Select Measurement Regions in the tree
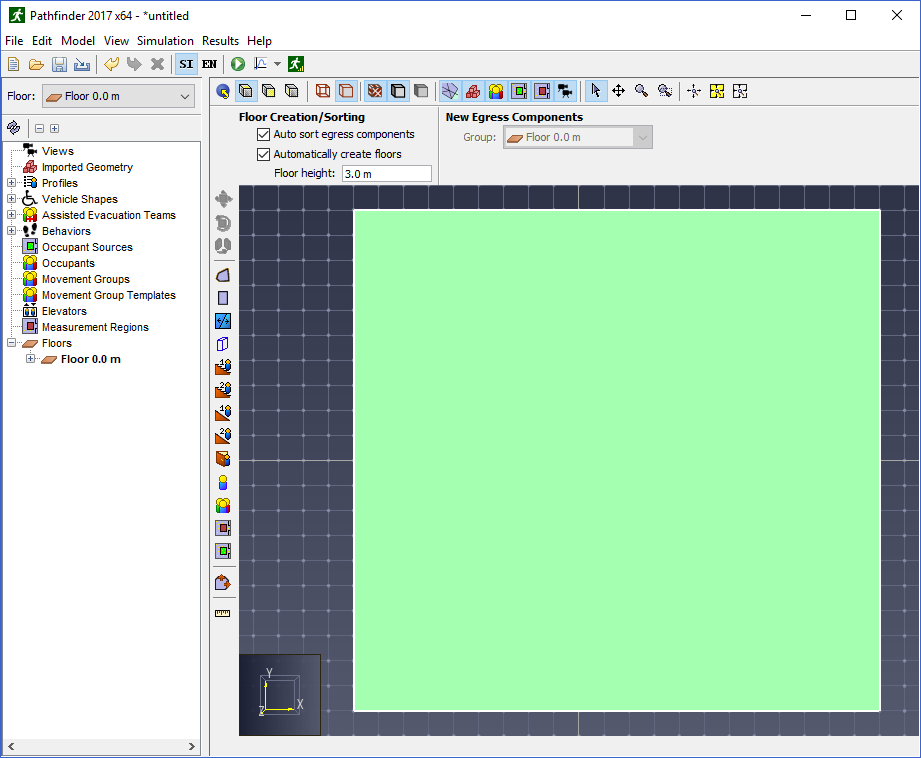Viewport: 921px width, 758px height. 95,327
